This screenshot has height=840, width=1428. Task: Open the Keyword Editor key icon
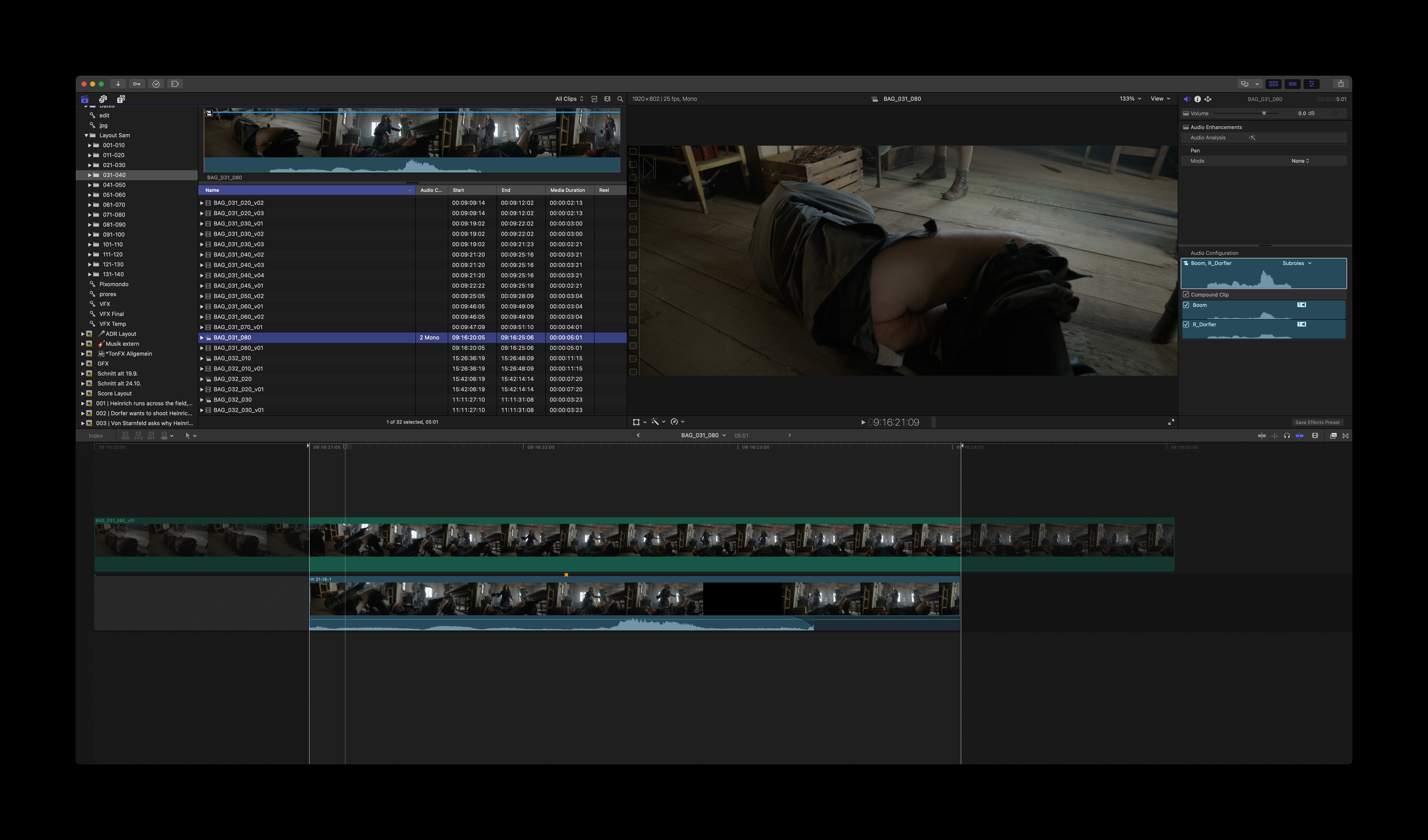pyautogui.click(x=137, y=84)
